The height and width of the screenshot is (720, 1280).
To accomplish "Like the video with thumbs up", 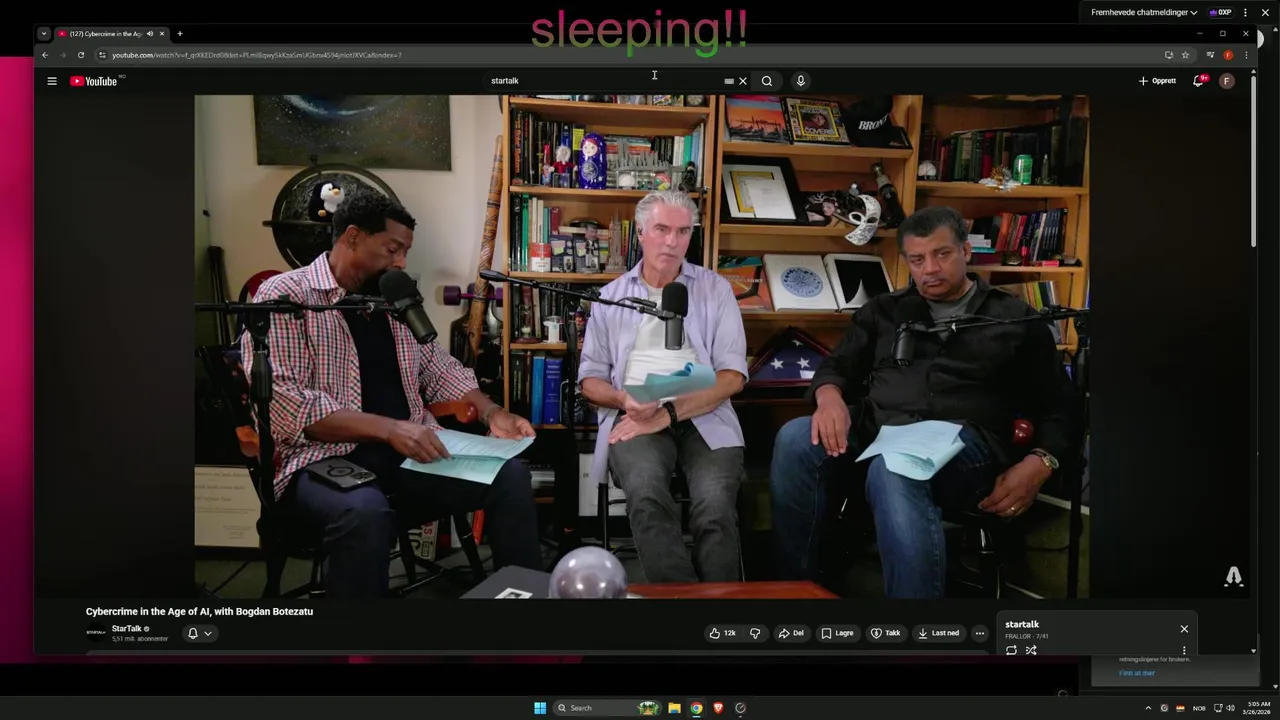I will 722,633.
